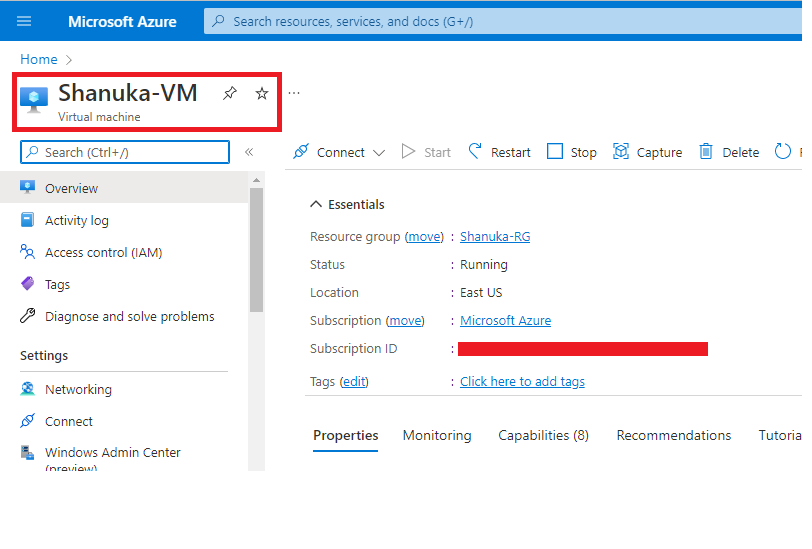
Task: Mark Shanuka-VM as favorite with star
Action: (262, 93)
